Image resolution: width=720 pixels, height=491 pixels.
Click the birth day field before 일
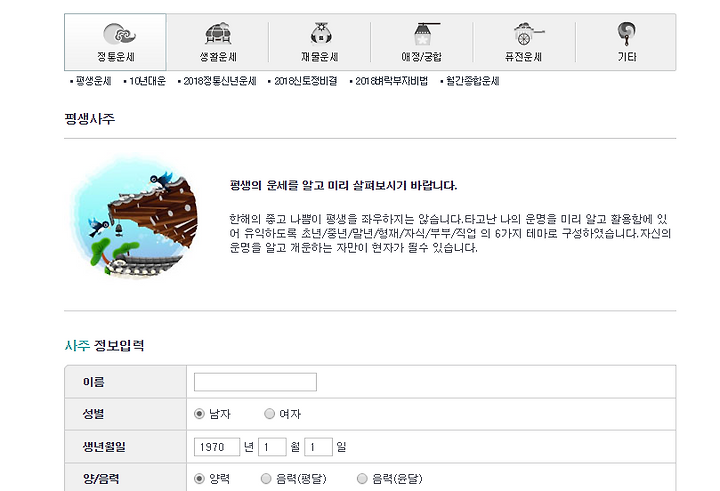[x=318, y=447]
